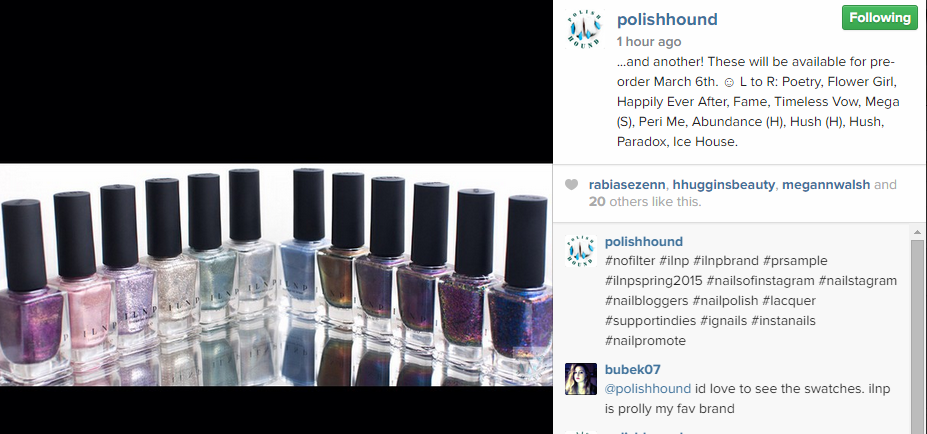
Task: Click the nail polish bottles photo
Action: (x=276, y=276)
